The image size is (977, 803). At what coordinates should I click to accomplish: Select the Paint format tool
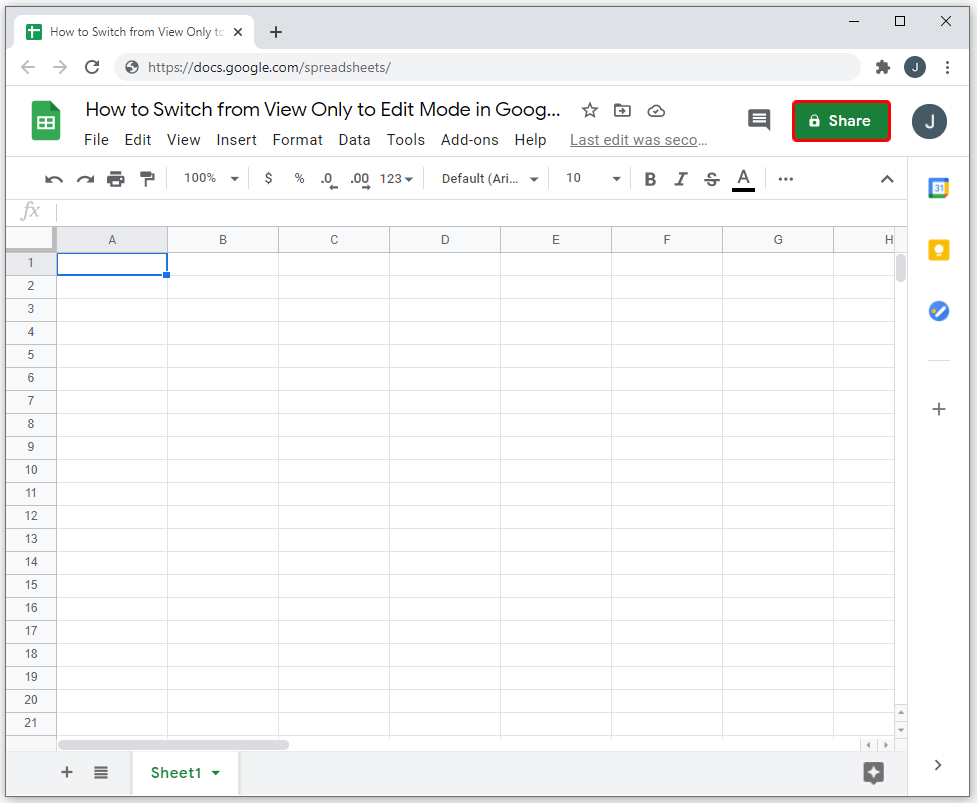tap(147, 179)
